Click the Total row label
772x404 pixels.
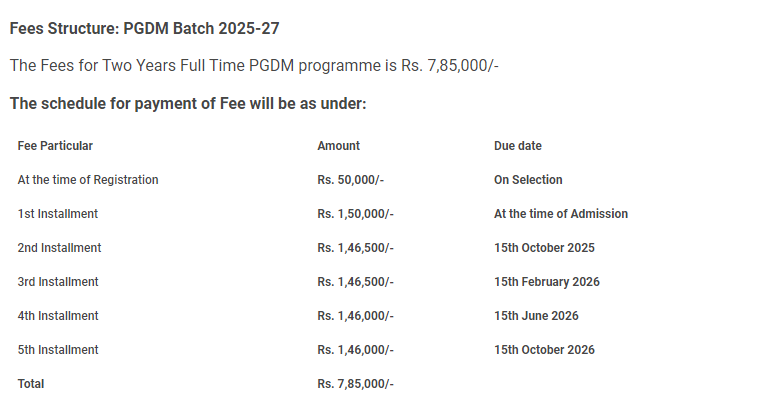(x=31, y=384)
